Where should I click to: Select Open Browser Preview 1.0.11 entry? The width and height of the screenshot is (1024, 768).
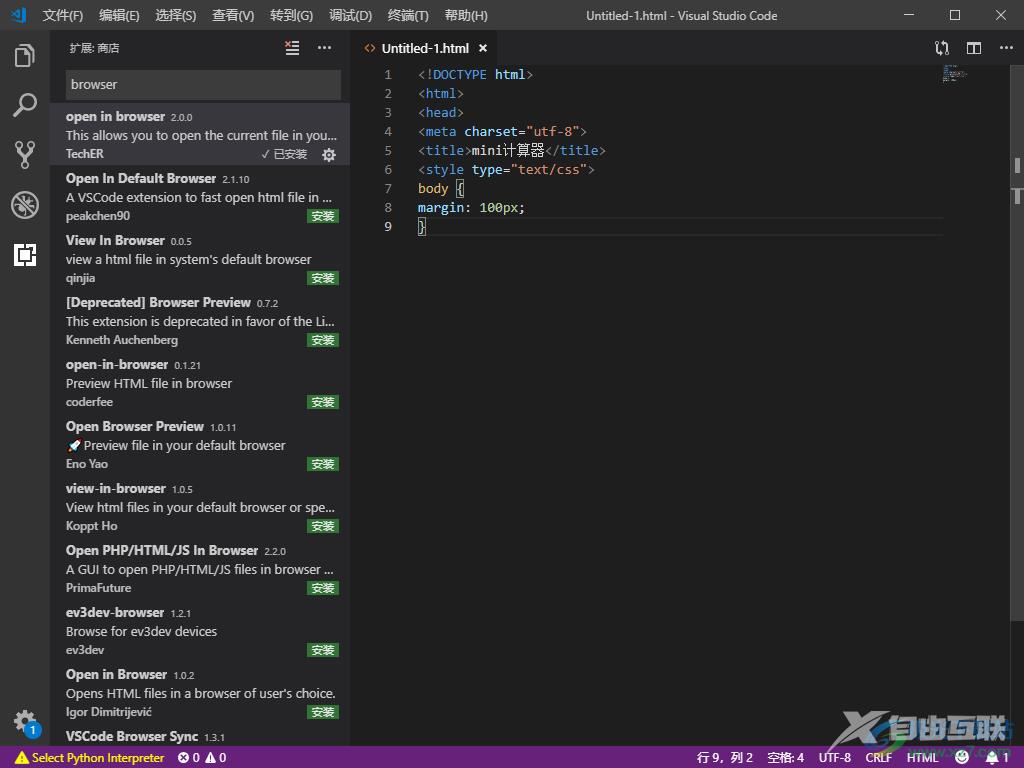[x=200, y=444]
